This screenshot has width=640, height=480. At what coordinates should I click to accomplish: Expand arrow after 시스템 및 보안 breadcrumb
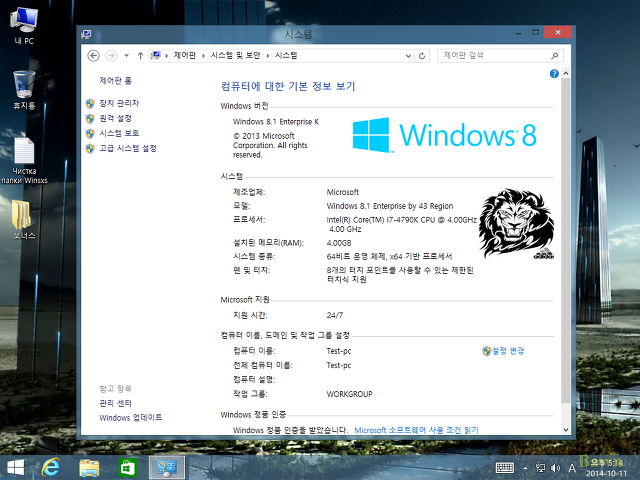click(268, 56)
